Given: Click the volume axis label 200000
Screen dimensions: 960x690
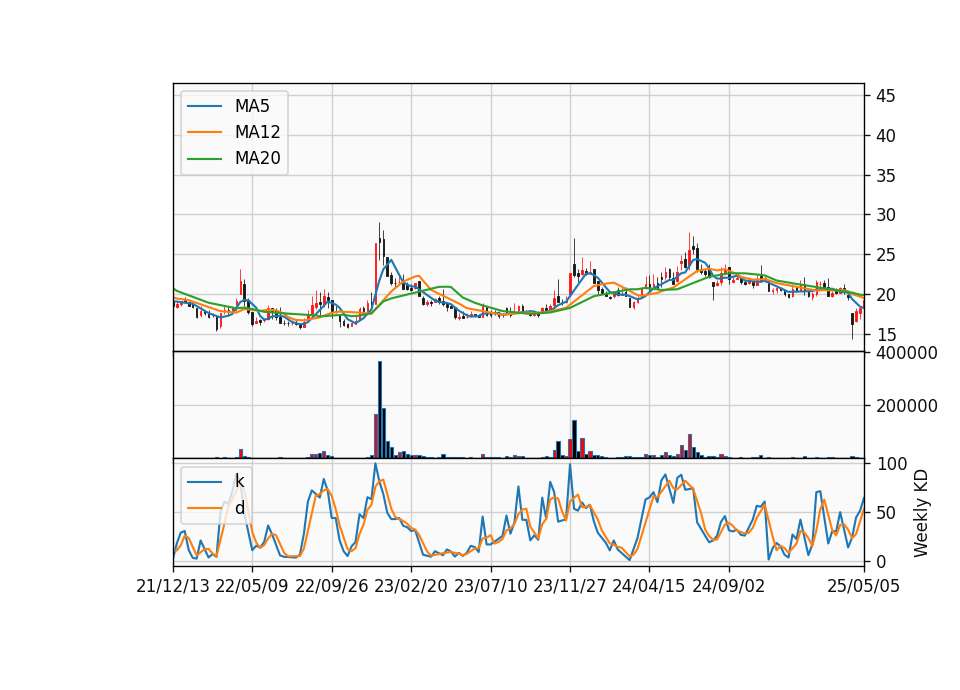Looking at the screenshot, I should coord(907,406).
